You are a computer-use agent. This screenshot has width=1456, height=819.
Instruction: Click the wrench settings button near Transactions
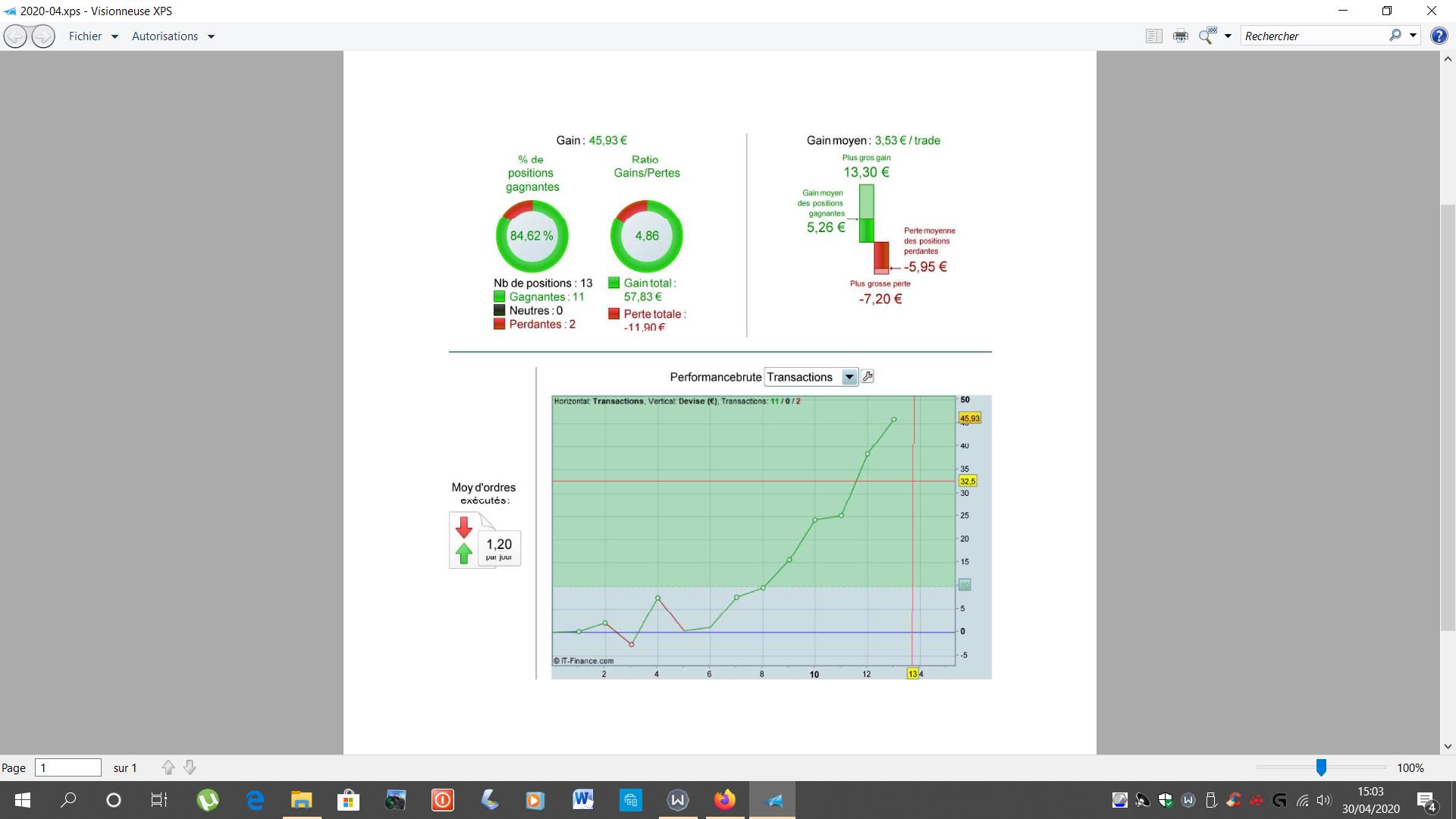tap(868, 376)
